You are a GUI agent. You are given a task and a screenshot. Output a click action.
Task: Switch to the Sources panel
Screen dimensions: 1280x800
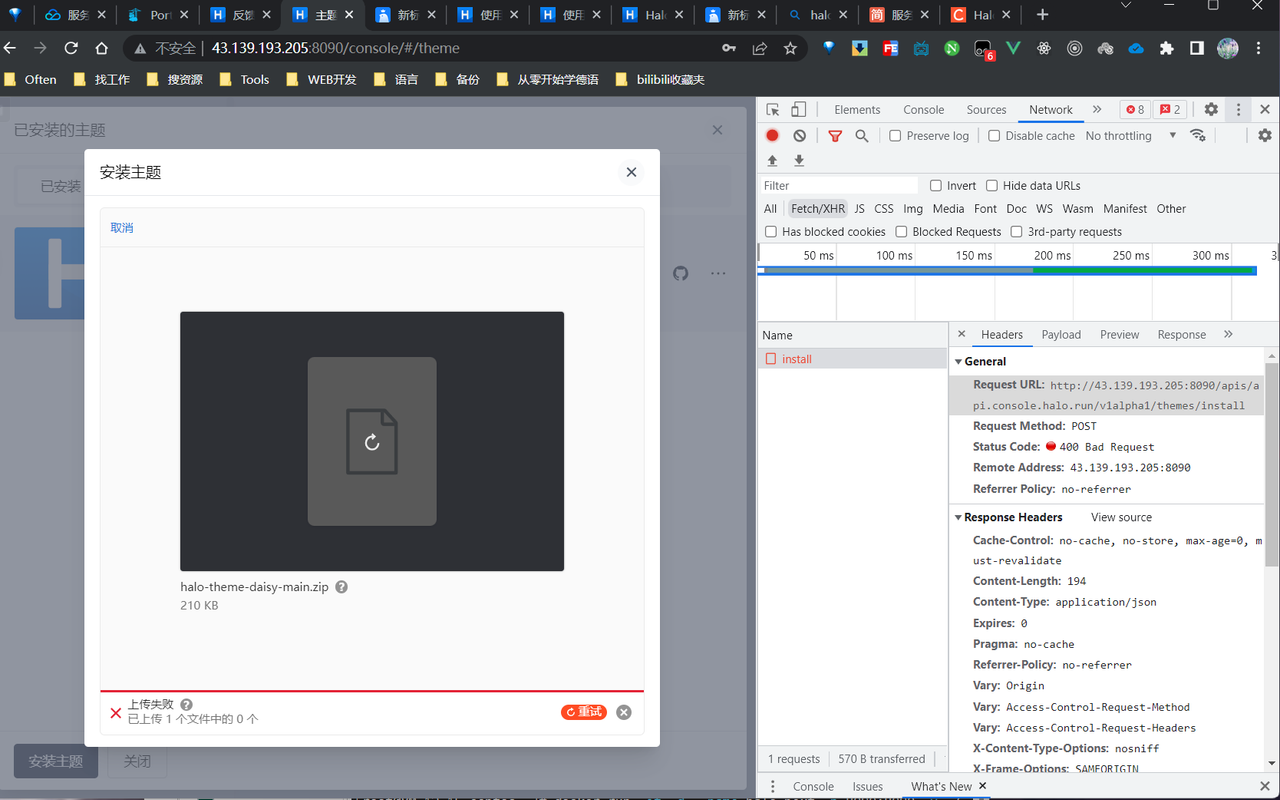[986, 110]
